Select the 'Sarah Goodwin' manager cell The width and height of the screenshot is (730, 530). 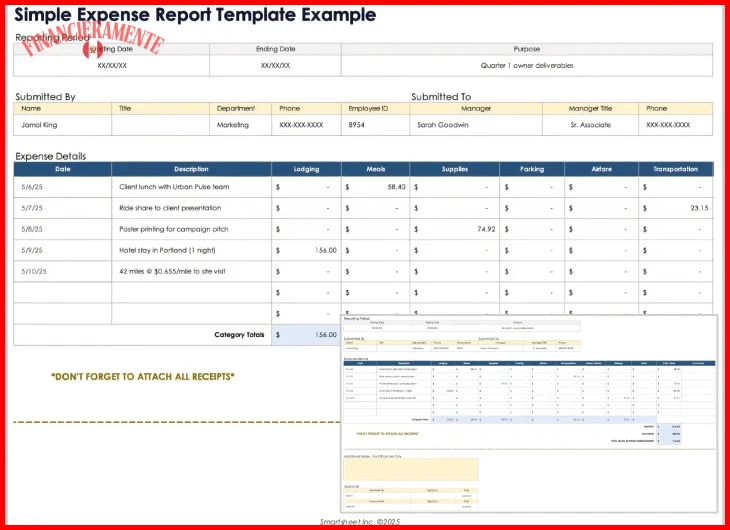click(x=476, y=125)
